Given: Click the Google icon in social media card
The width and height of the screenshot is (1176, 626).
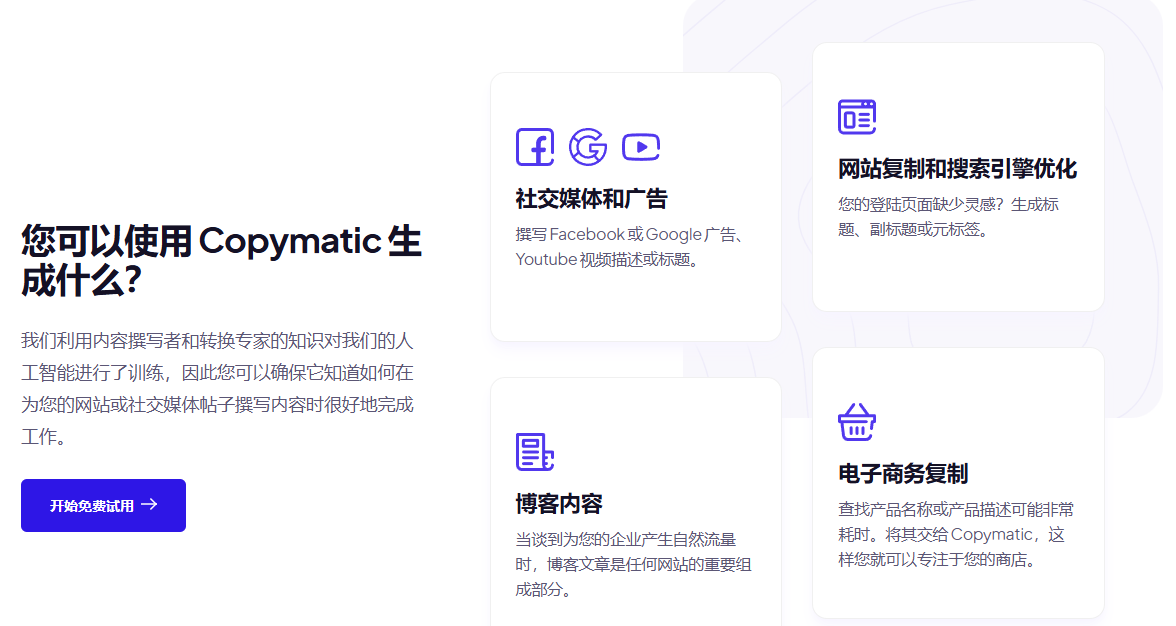Looking at the screenshot, I should [588, 147].
